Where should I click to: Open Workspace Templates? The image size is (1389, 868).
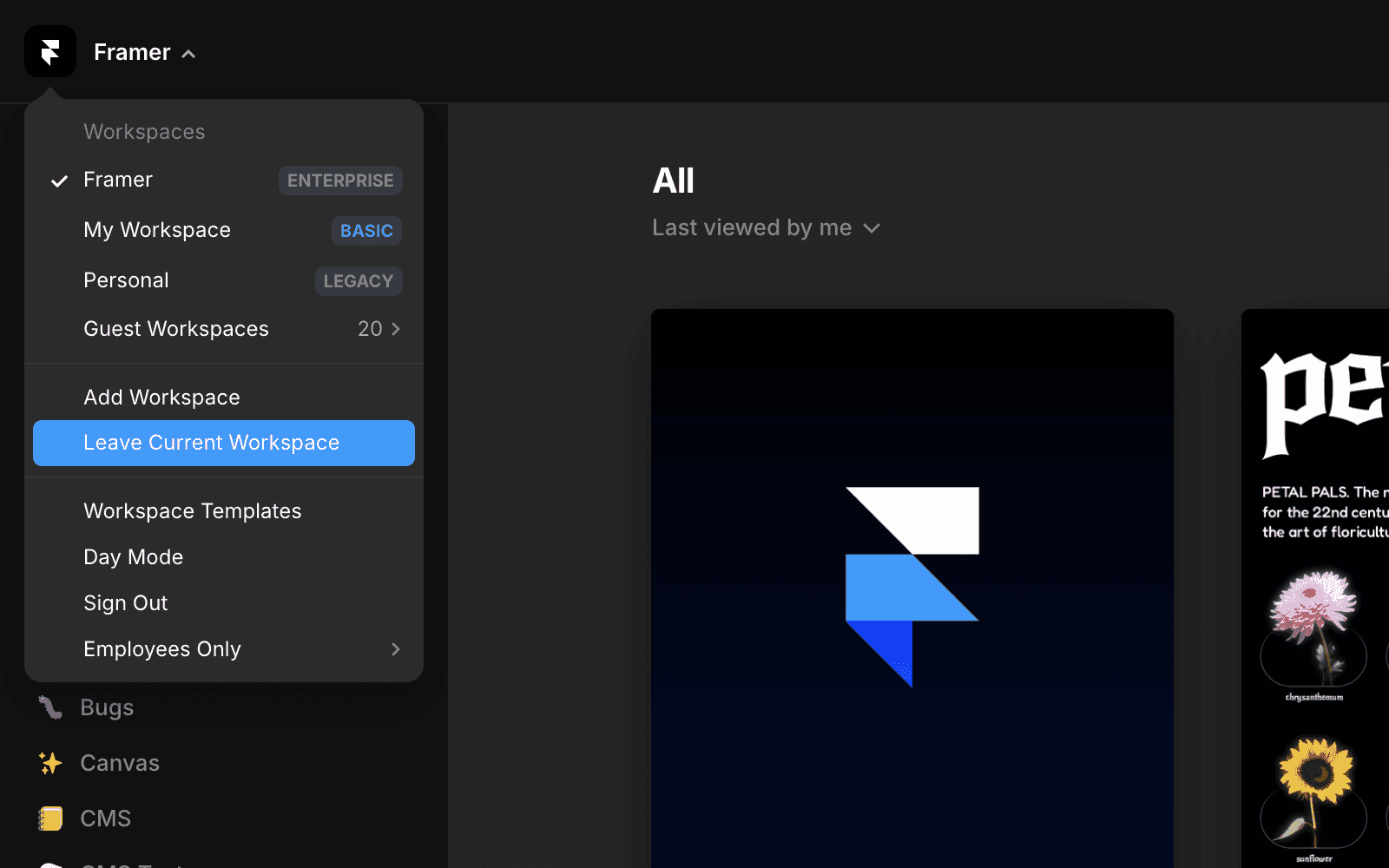pyautogui.click(x=192, y=510)
